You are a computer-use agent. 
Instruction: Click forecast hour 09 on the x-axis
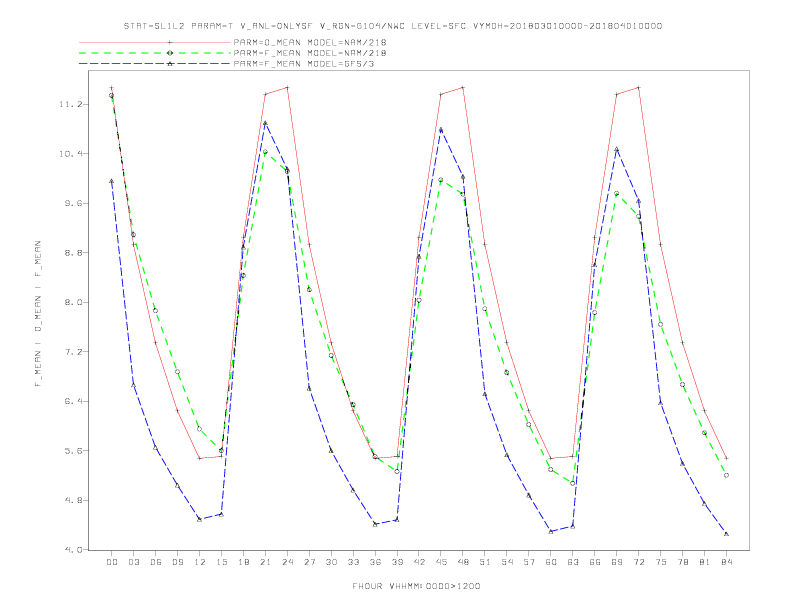point(177,562)
